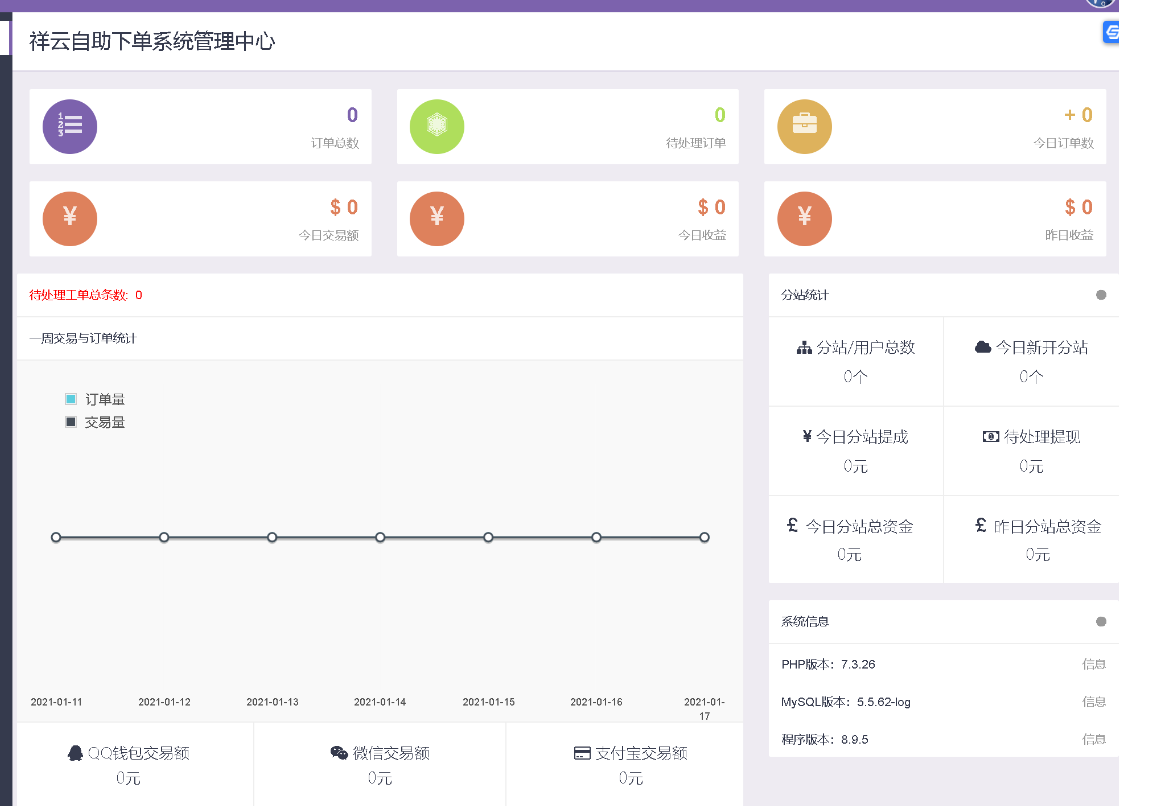Image resolution: width=1171 pixels, height=806 pixels.
Task: Click the 2021-01-13 chart data point
Action: point(272,537)
